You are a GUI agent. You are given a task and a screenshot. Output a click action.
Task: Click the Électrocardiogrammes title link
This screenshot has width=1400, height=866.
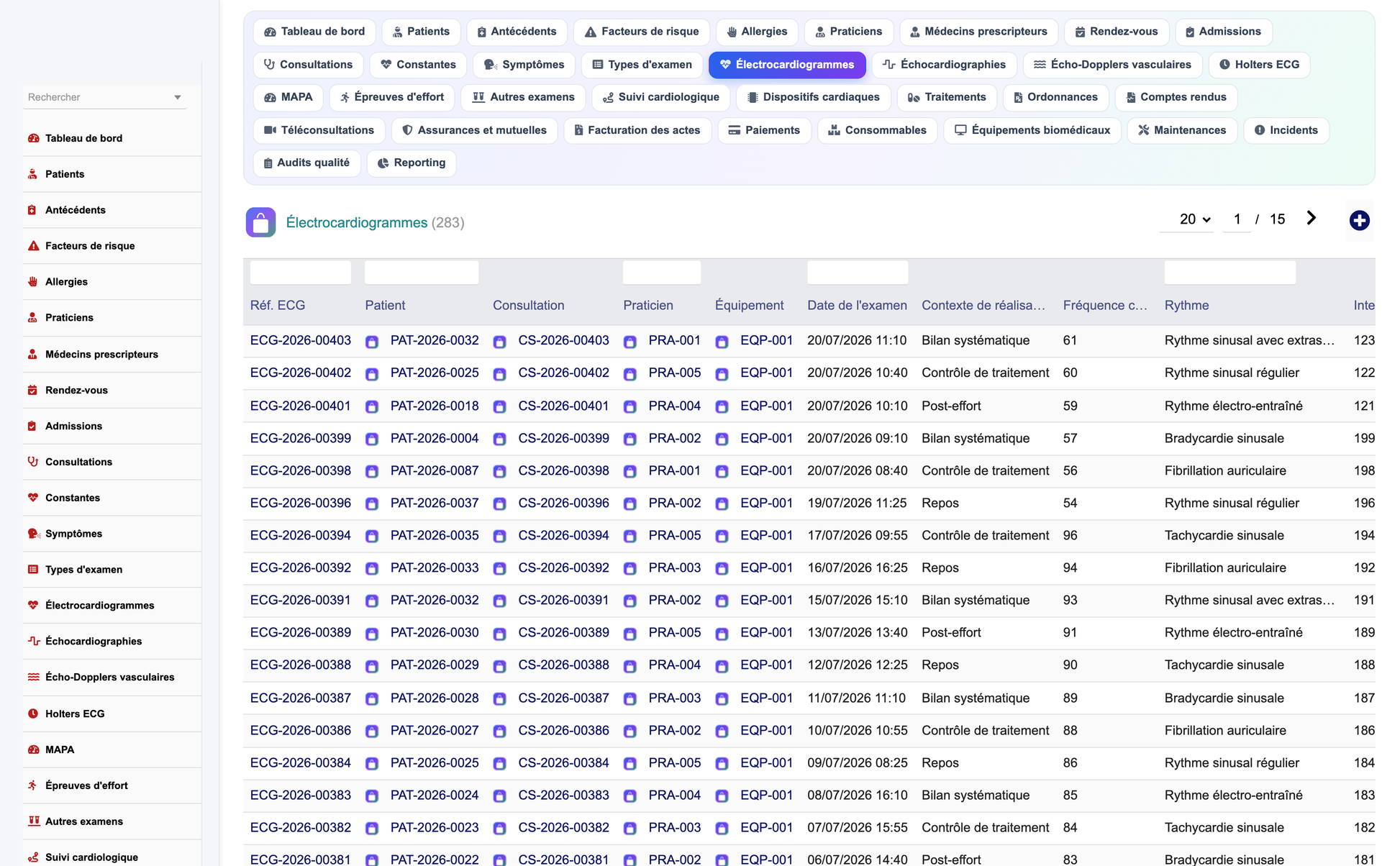(357, 222)
